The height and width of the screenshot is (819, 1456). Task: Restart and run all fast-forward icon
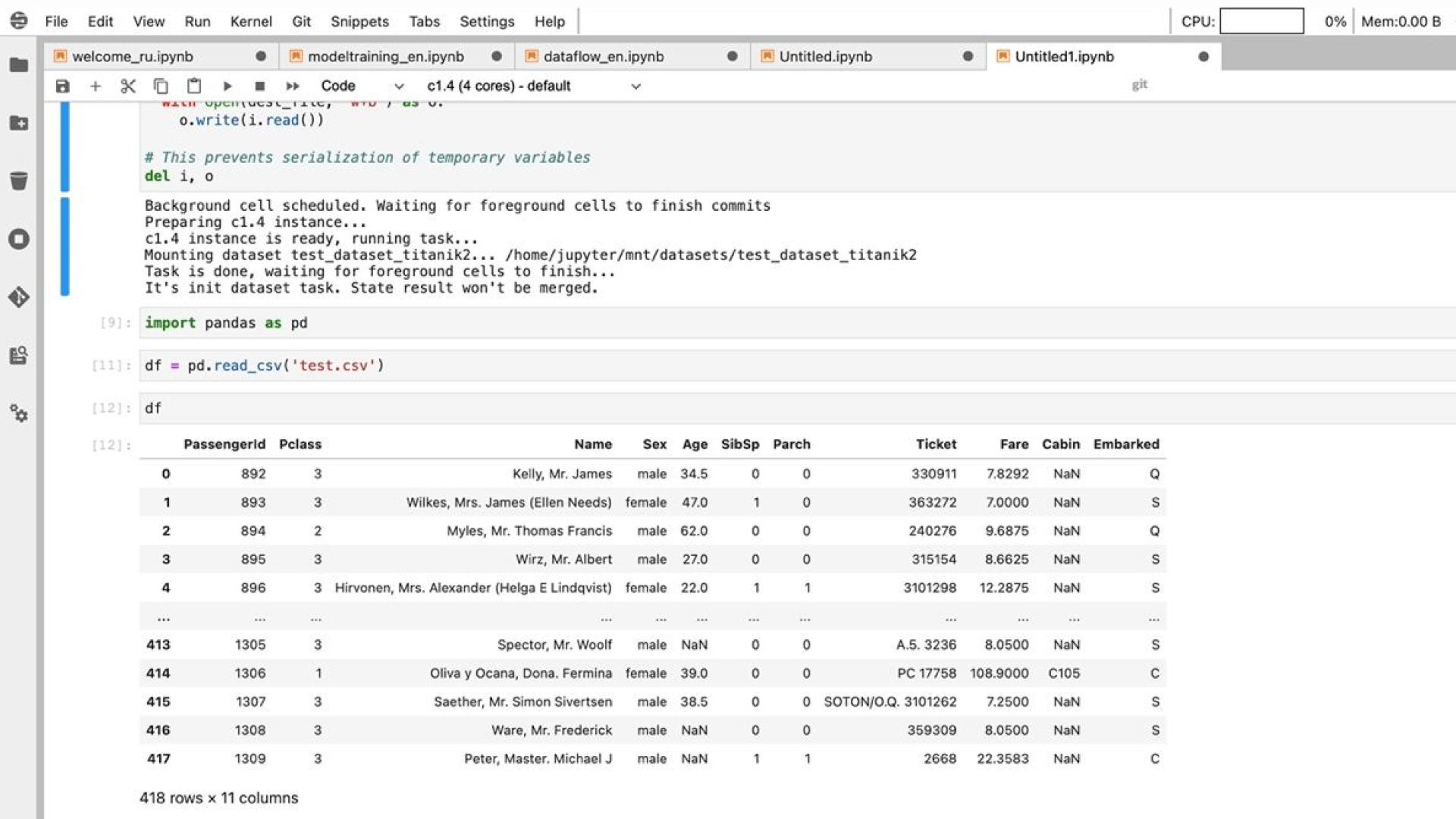click(x=293, y=86)
